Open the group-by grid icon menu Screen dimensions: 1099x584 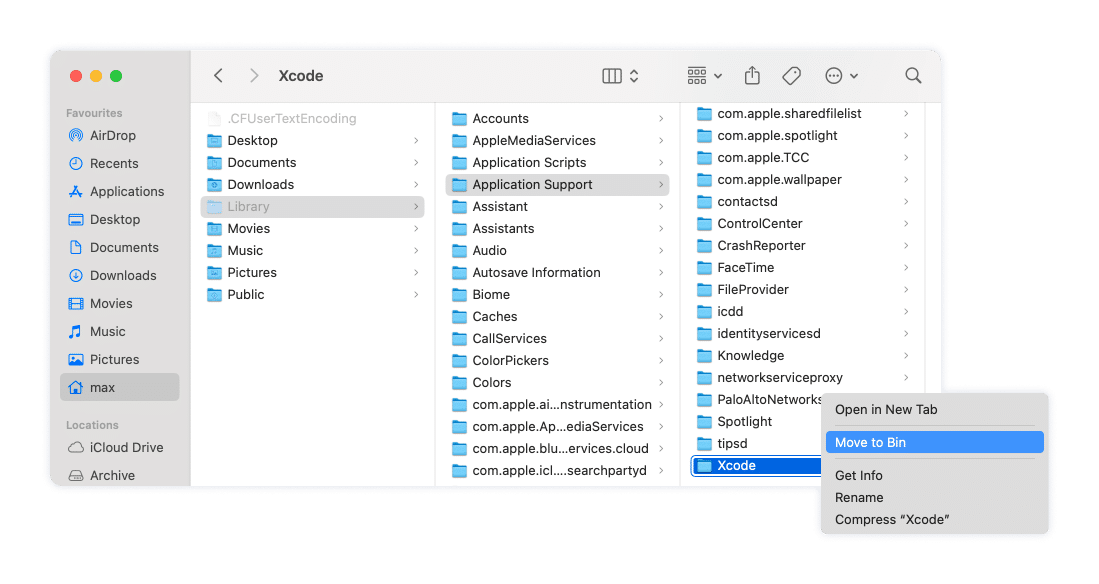point(704,76)
